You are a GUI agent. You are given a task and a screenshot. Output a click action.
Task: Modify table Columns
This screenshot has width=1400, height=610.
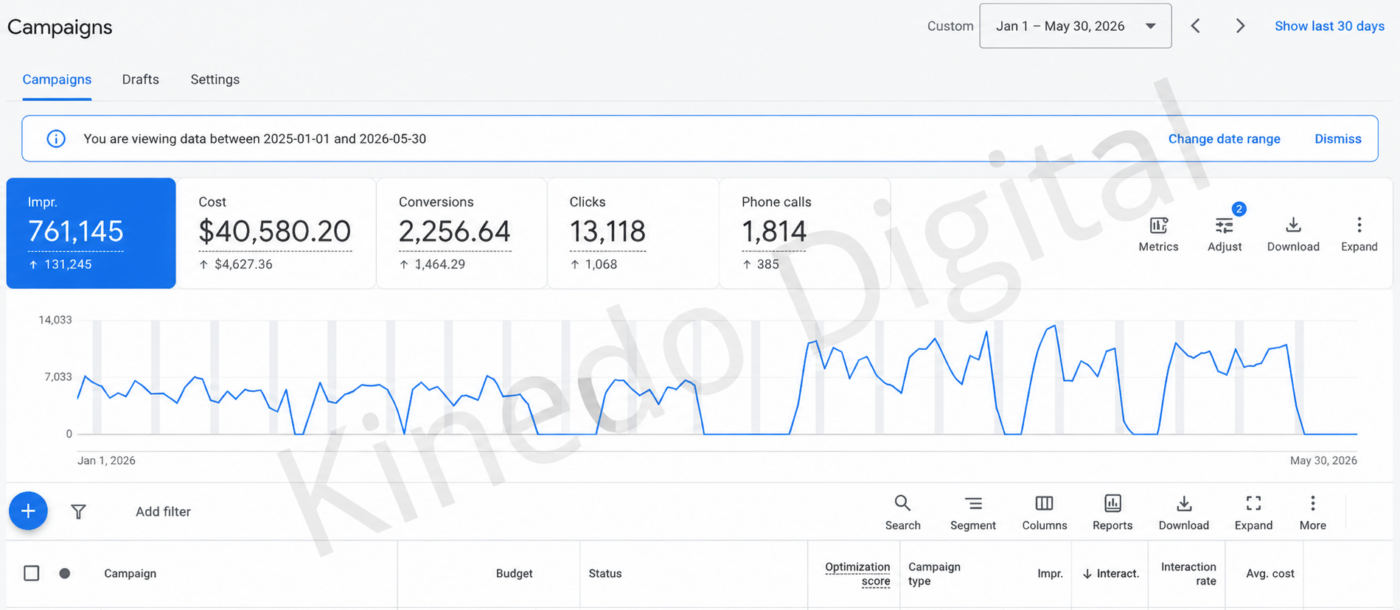(x=1044, y=513)
